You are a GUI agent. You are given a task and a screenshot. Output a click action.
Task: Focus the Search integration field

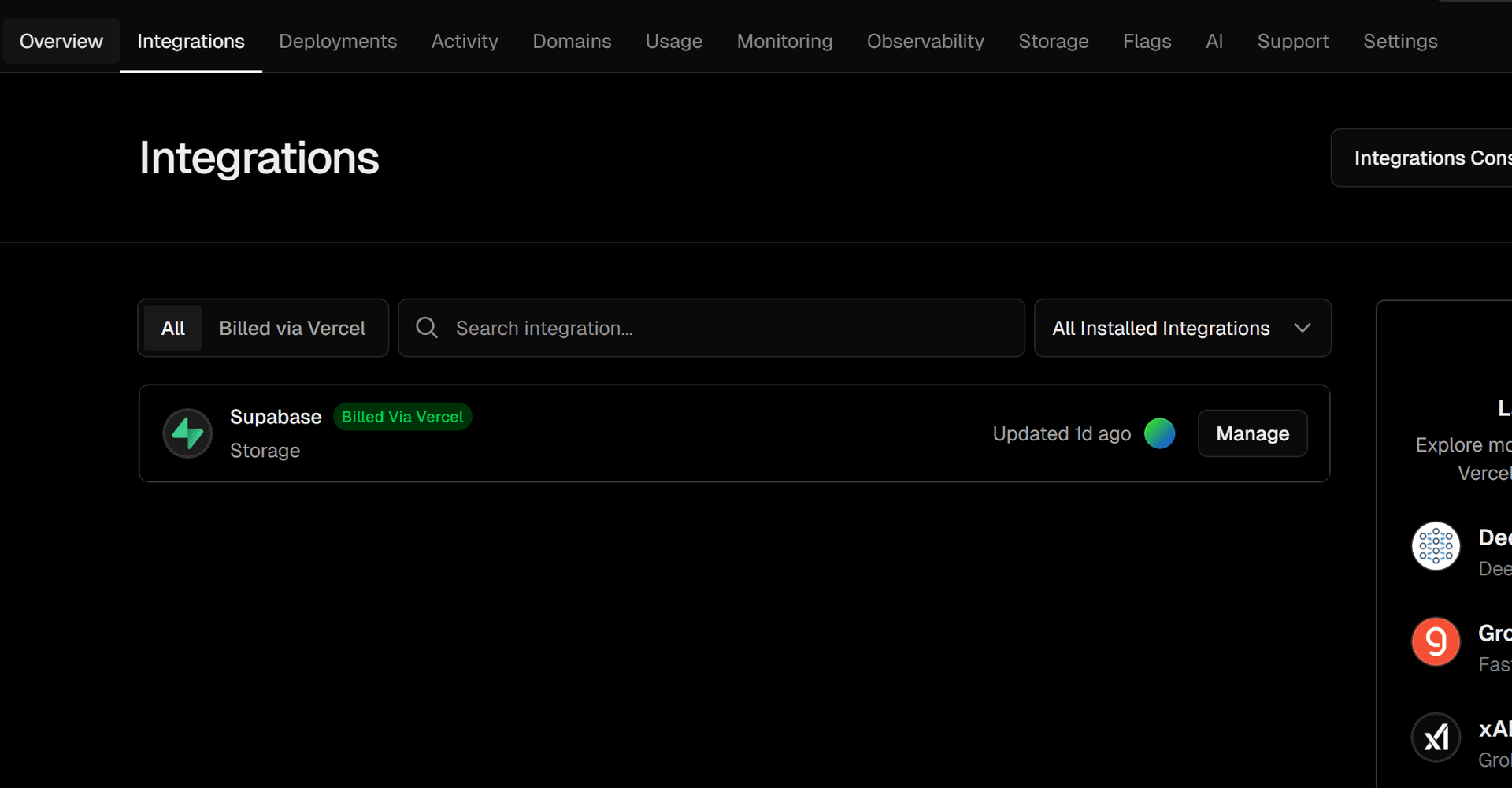711,328
